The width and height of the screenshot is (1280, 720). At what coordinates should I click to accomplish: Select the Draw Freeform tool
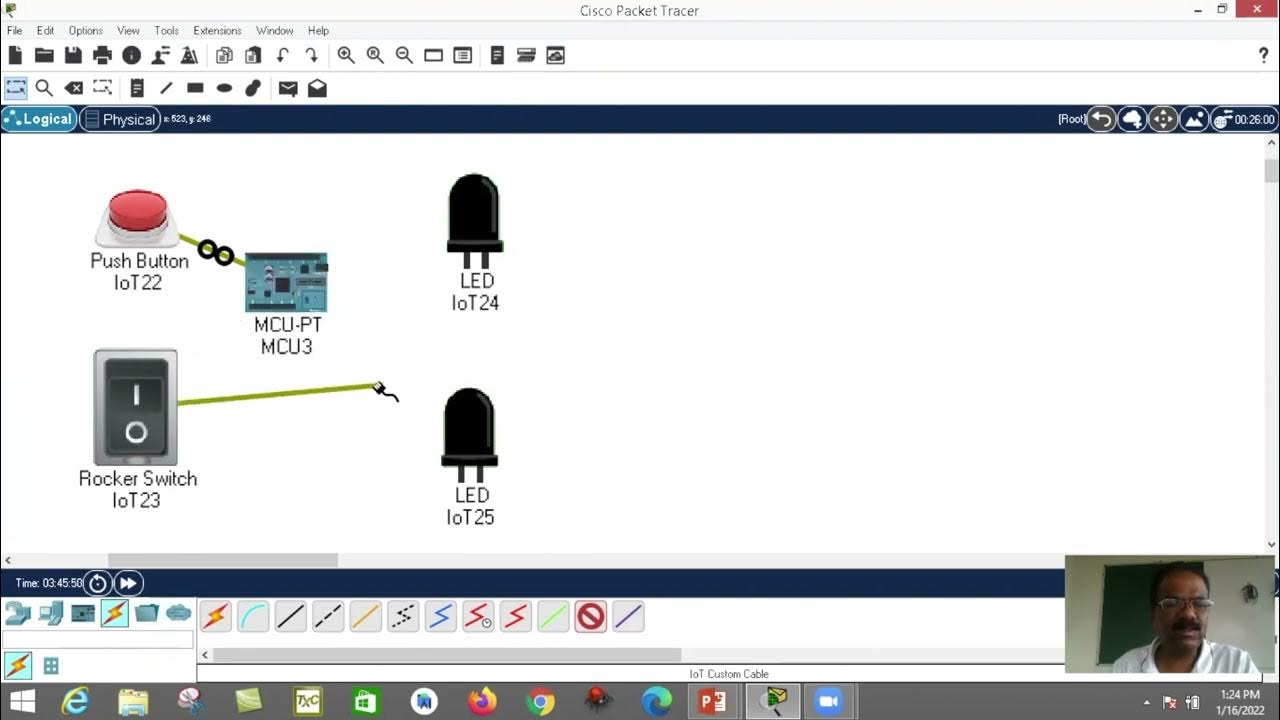coord(253,88)
